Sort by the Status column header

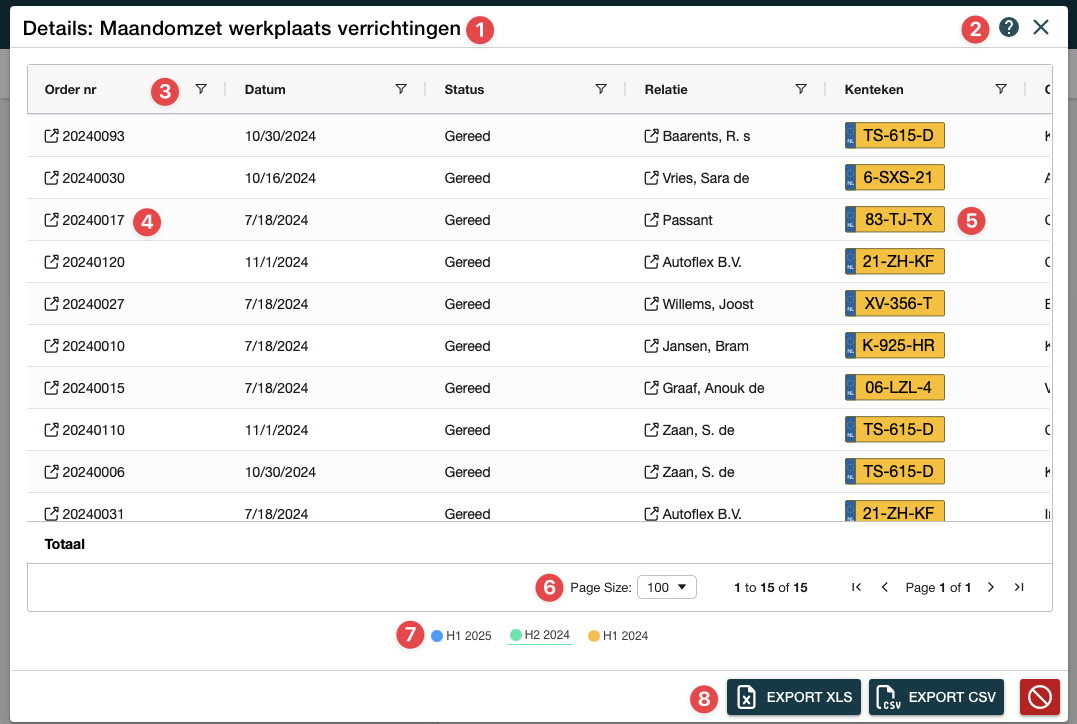[x=464, y=89]
